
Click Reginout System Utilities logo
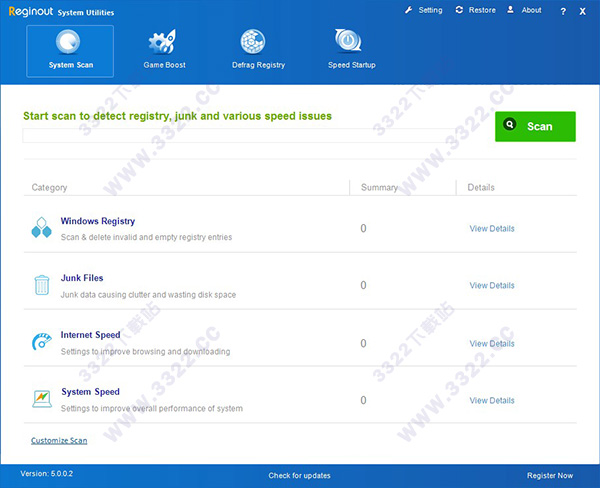(x=61, y=11)
